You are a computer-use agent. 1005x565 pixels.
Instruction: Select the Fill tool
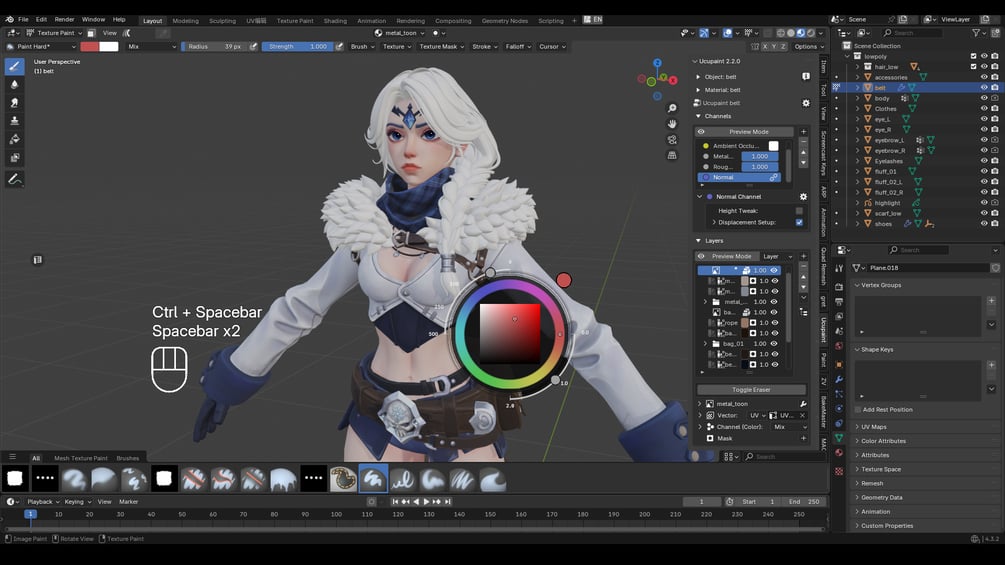click(15, 139)
